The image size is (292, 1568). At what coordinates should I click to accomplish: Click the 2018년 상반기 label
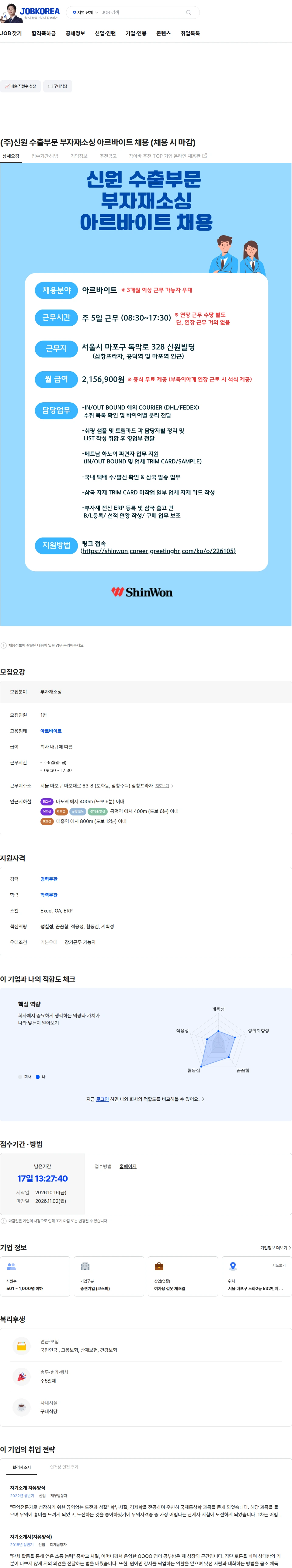click(22, 1544)
